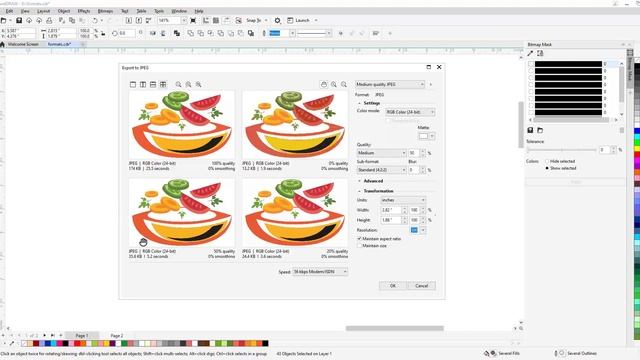This screenshot has height=360, width=640.
Task: Click the Copy icon in main toolbar
Action: 72,20
